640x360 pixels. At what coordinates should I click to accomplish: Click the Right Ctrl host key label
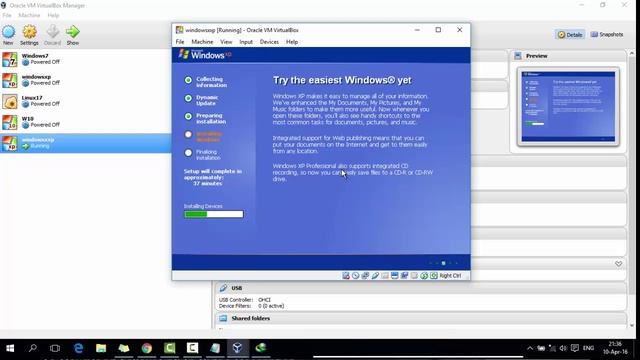[x=450, y=276]
